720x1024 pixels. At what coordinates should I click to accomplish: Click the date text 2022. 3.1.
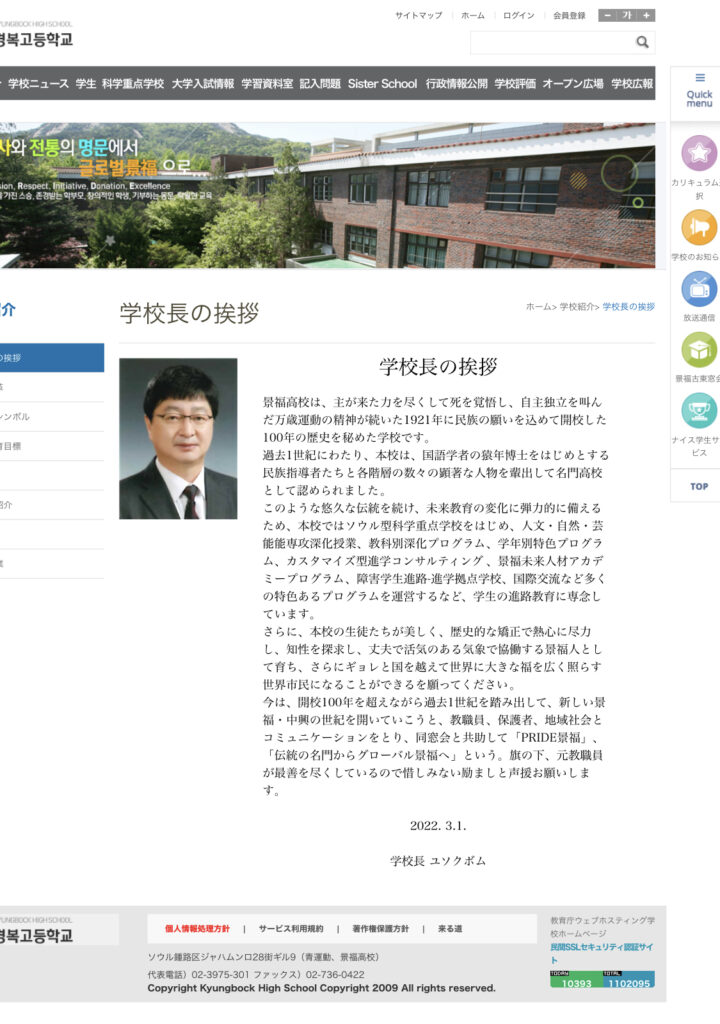(x=438, y=825)
